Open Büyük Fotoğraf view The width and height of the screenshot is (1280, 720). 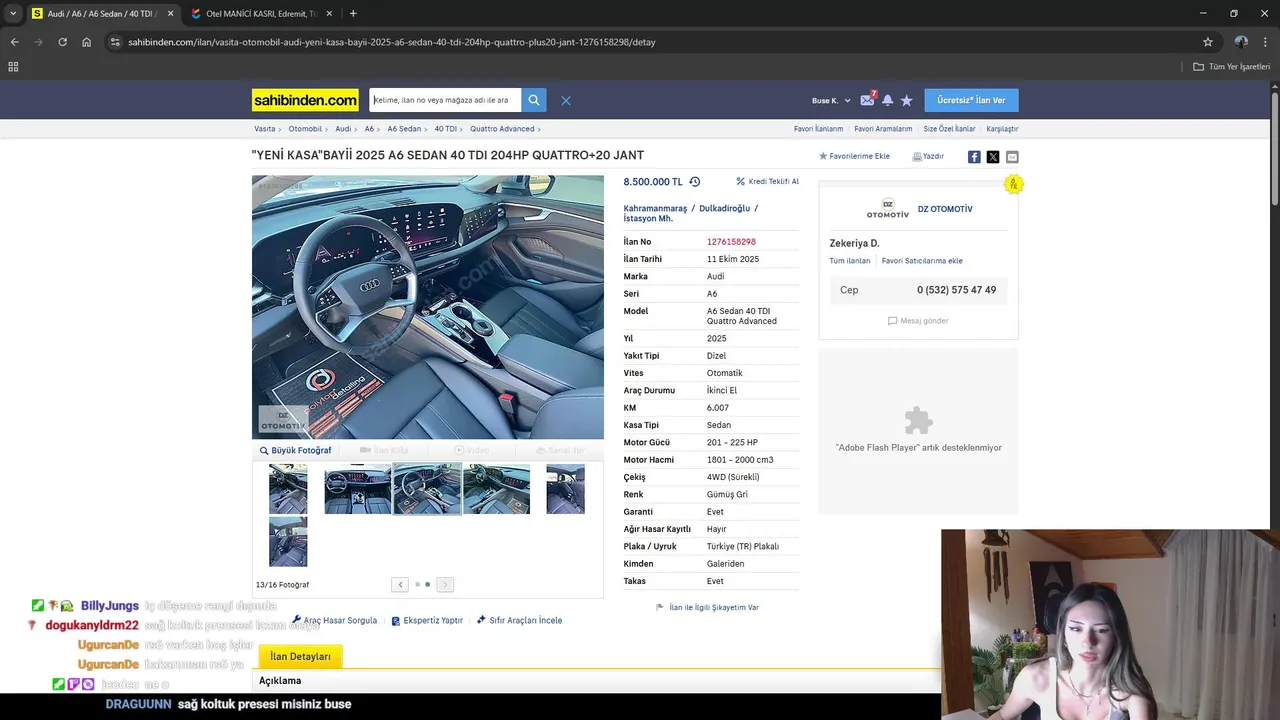(295, 450)
